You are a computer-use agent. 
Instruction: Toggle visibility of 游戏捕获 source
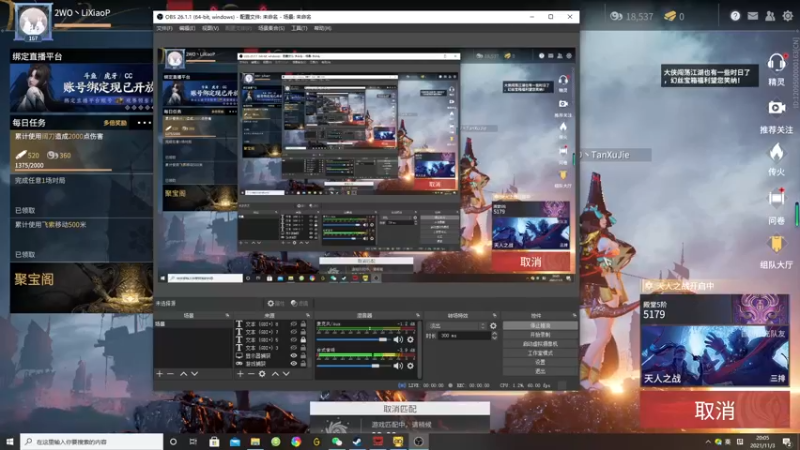(293, 364)
